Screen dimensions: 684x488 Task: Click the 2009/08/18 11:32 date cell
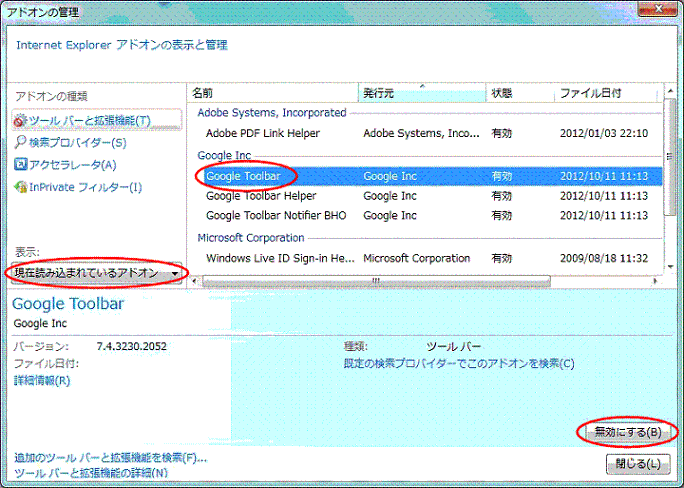(x=604, y=258)
